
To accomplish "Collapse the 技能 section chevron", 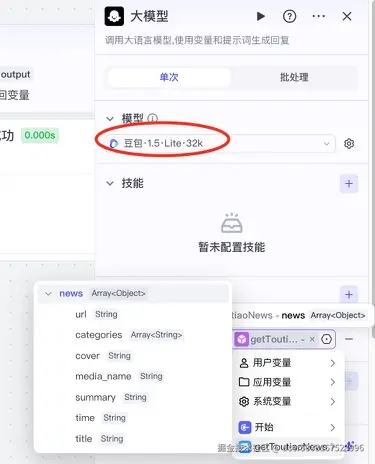I will click(110, 183).
